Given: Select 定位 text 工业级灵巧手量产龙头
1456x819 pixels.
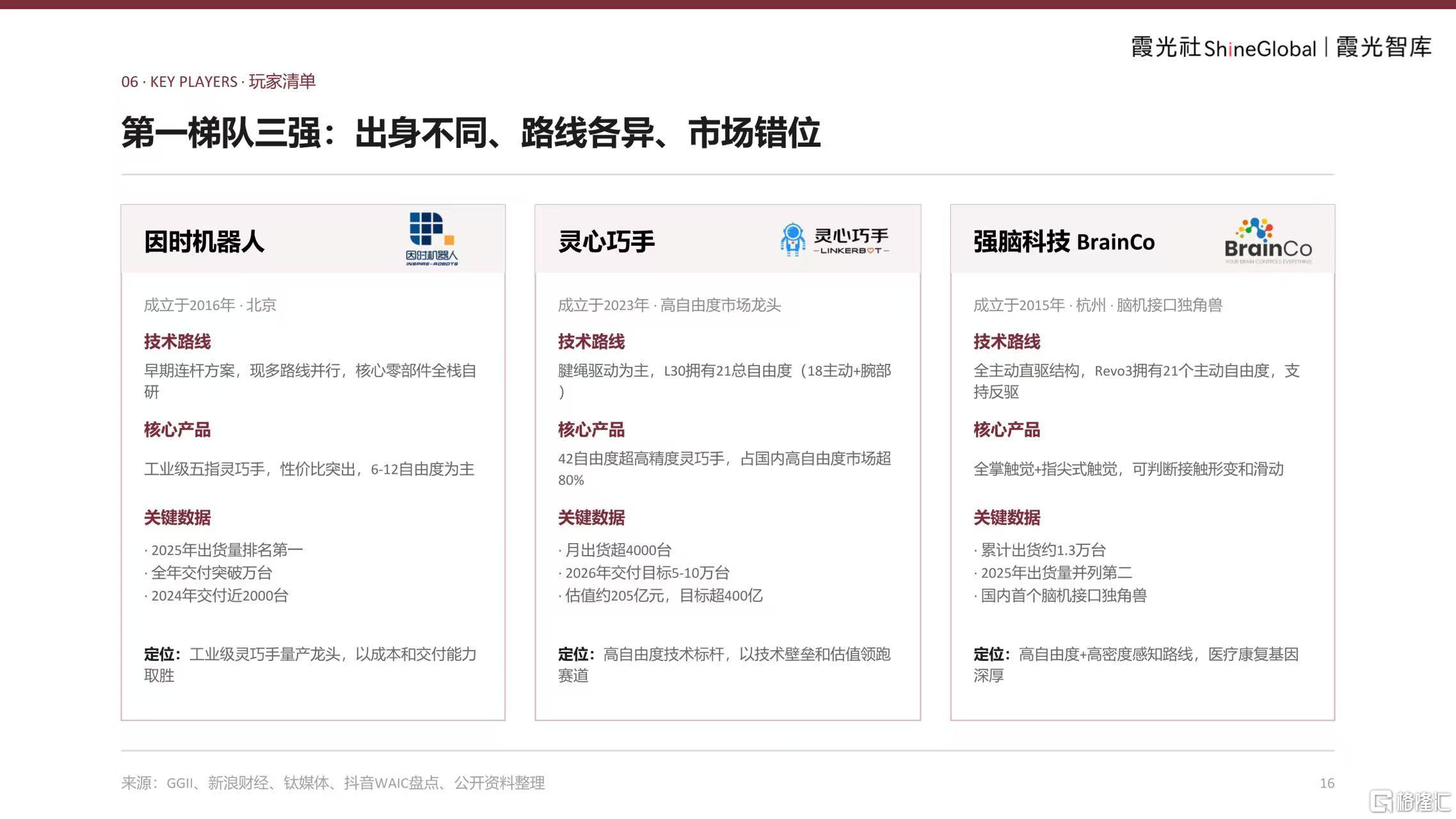Looking at the screenshot, I should tap(264, 654).
